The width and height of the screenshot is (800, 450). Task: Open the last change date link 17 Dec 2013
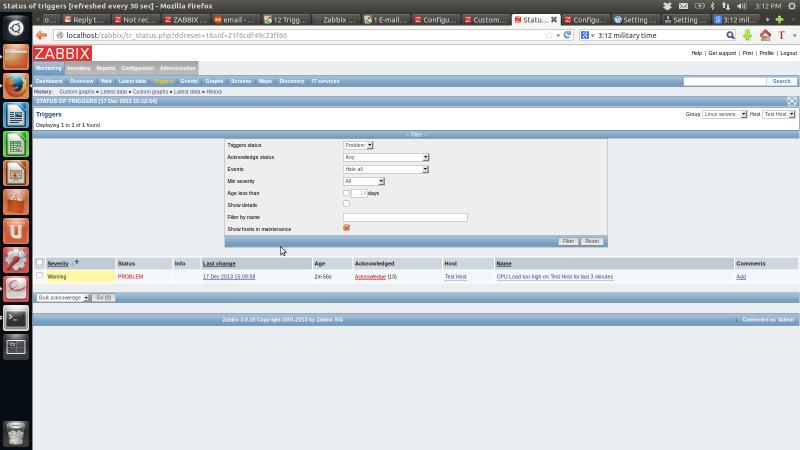[x=229, y=277]
